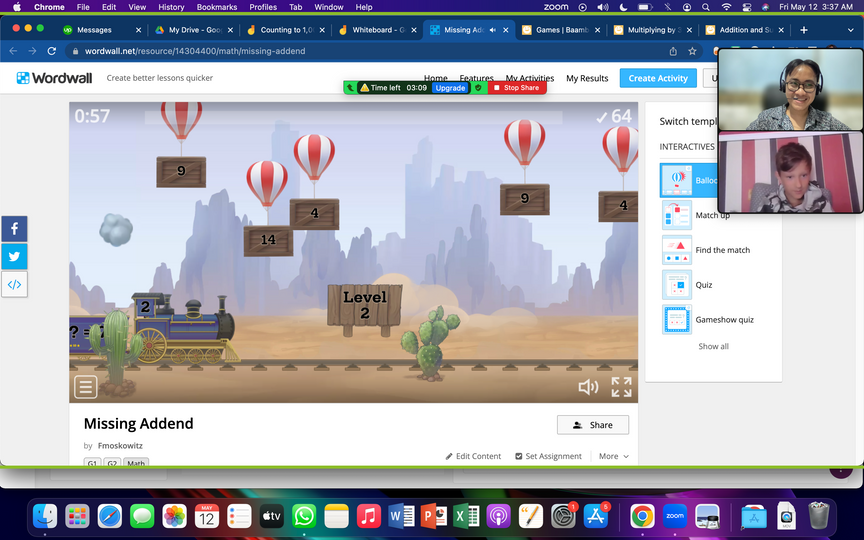Switch to the Gameshow quiz template
Viewport: 864px width, 540px height.
(x=724, y=320)
